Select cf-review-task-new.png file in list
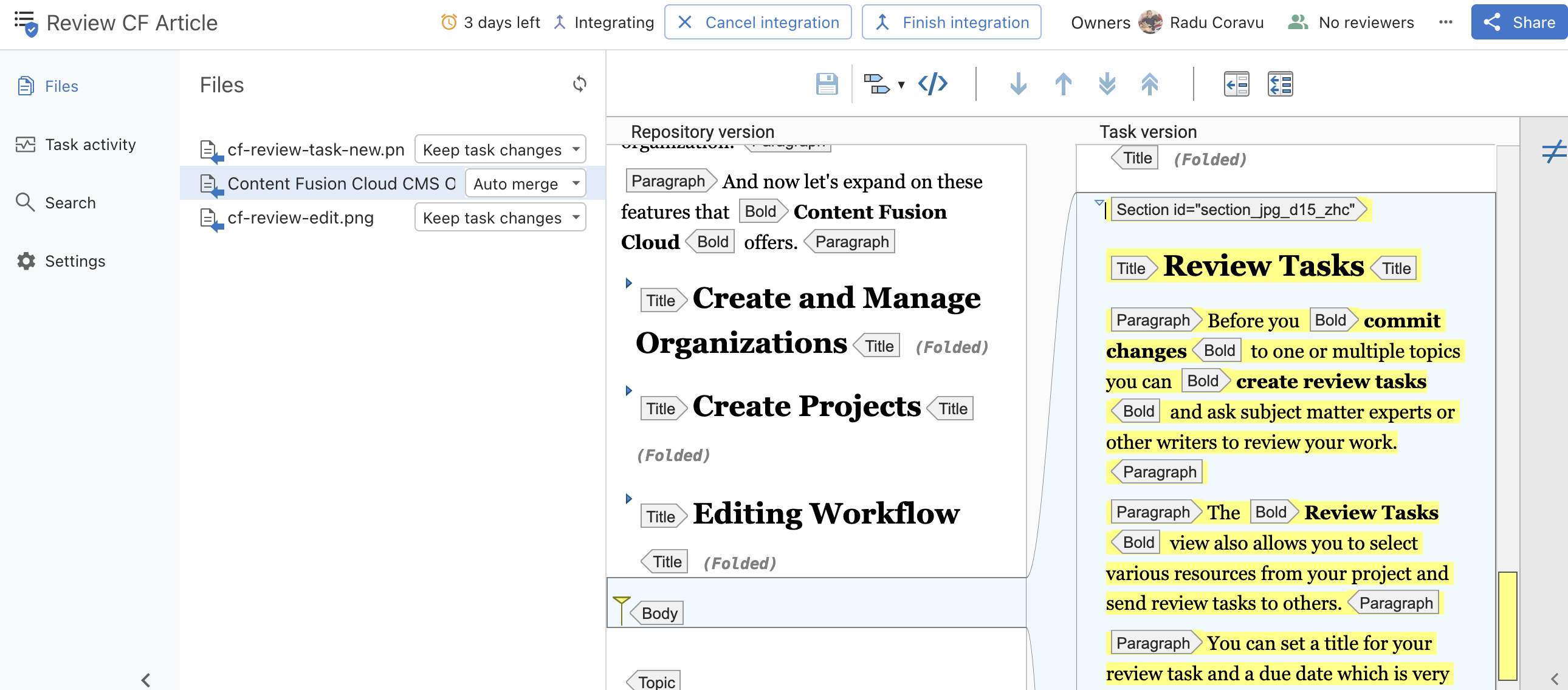1568x690 pixels. [315, 149]
